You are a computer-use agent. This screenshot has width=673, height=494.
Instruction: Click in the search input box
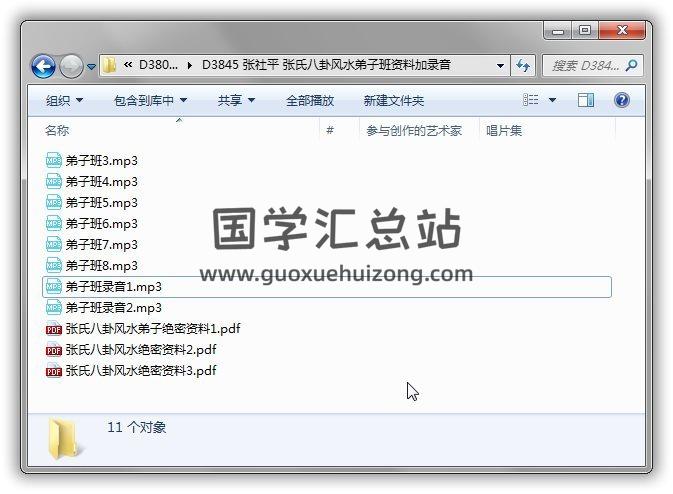[585, 66]
